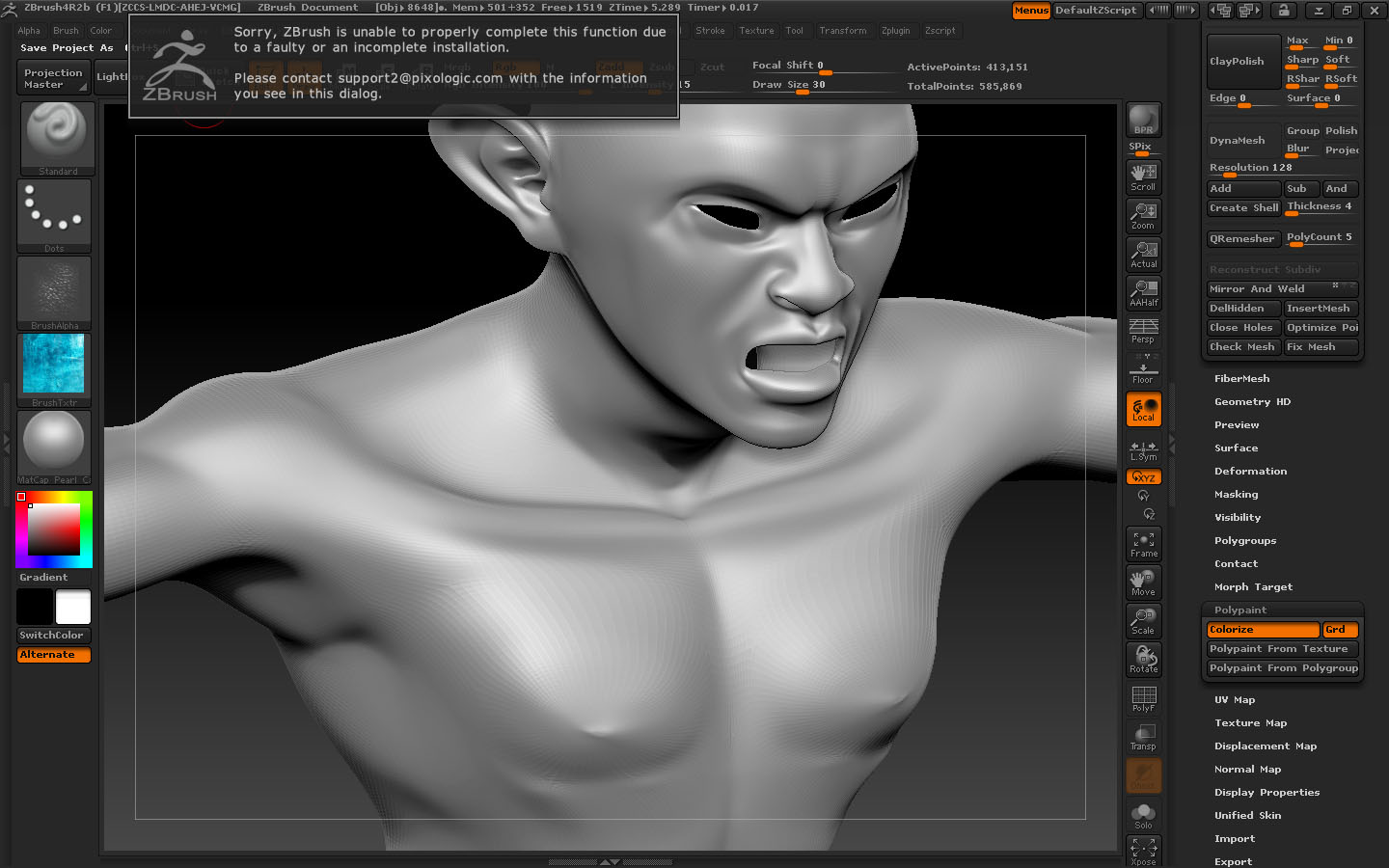Click the Xpose icon
The width and height of the screenshot is (1389, 868).
click(x=1144, y=851)
